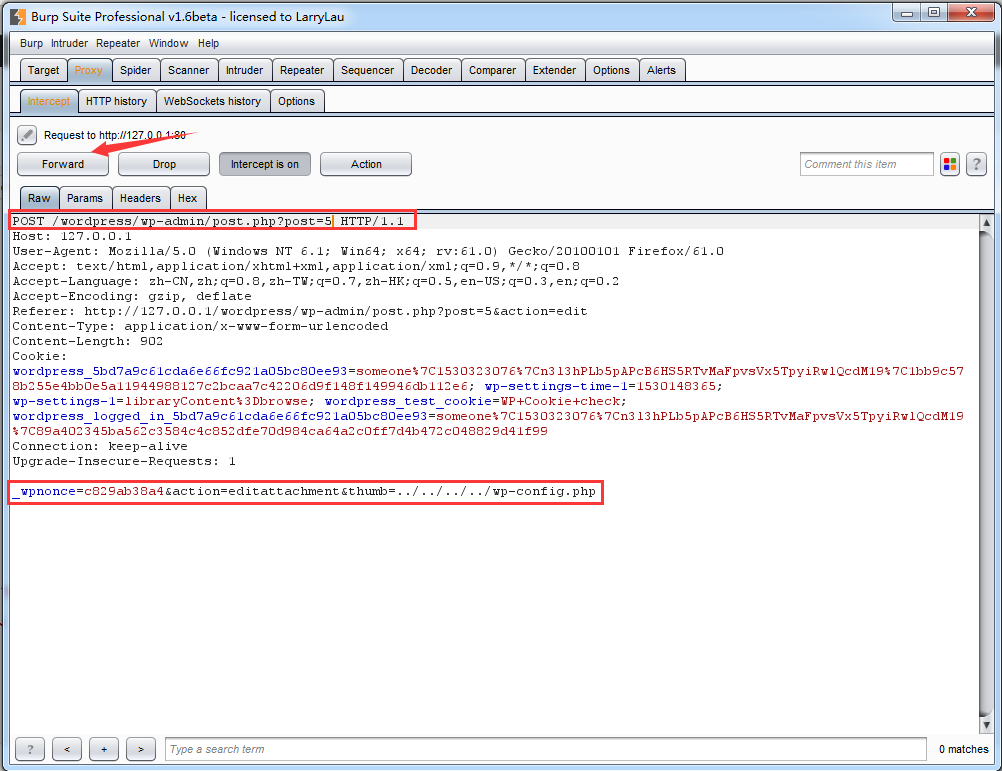The image size is (1002, 771).
Task: Click the Comment this item field
Action: point(867,164)
